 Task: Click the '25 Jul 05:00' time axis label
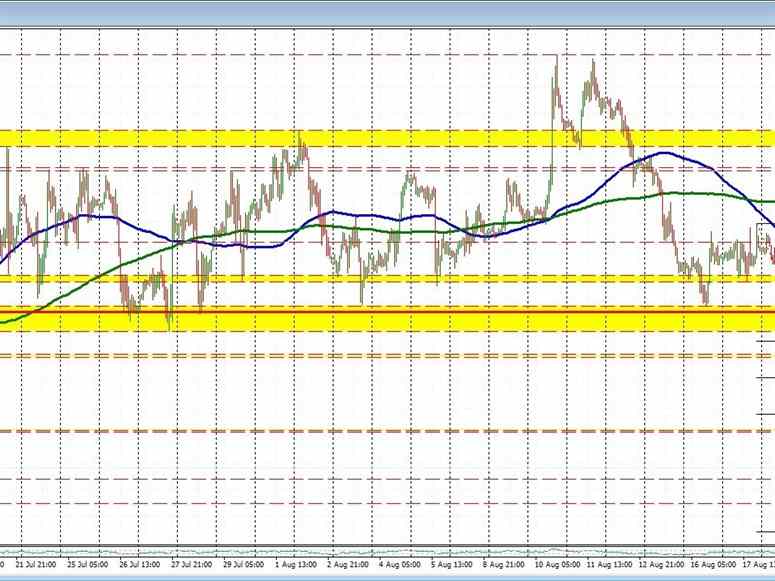[87, 564]
